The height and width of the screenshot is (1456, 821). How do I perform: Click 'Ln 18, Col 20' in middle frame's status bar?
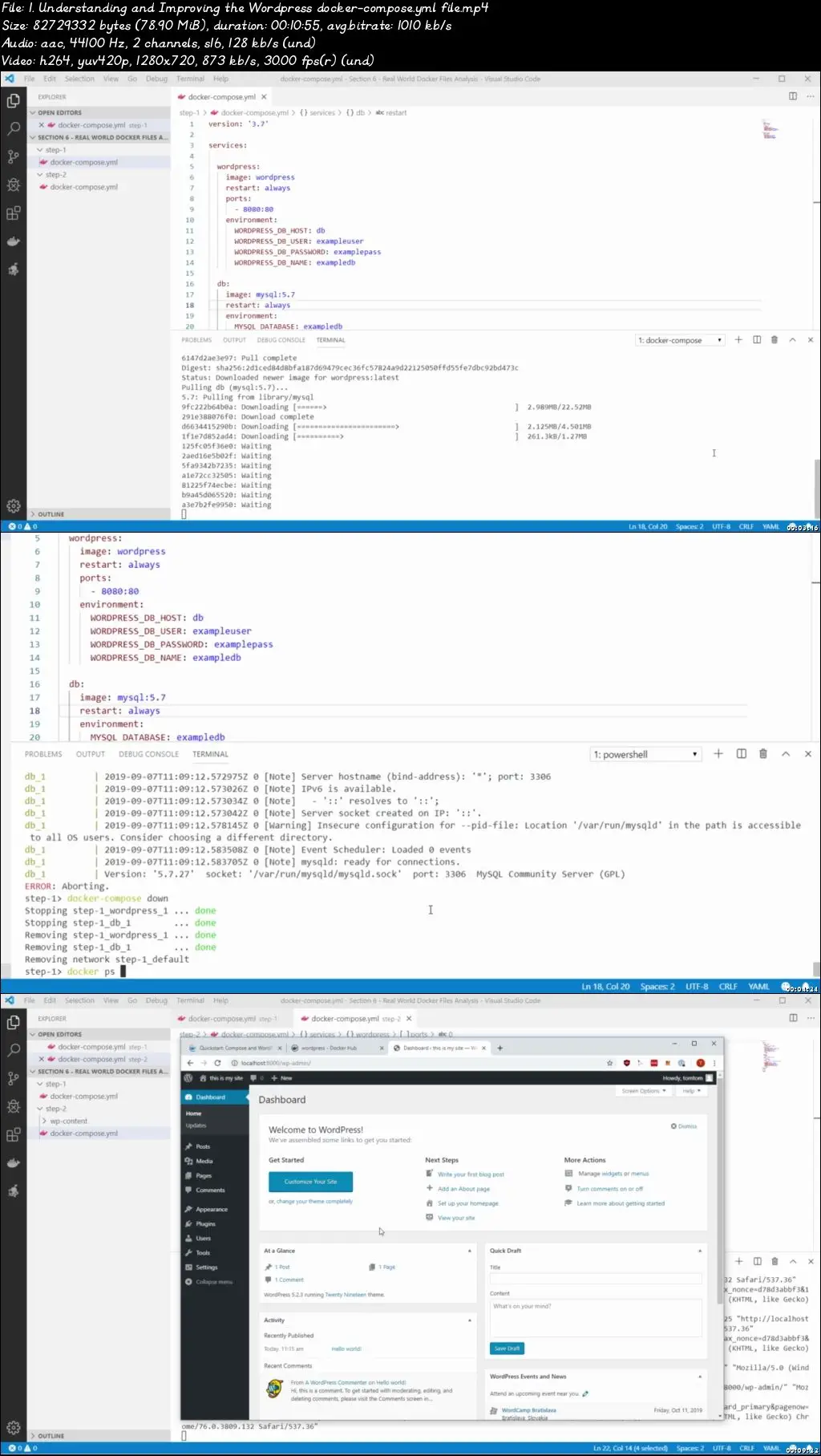point(605,987)
